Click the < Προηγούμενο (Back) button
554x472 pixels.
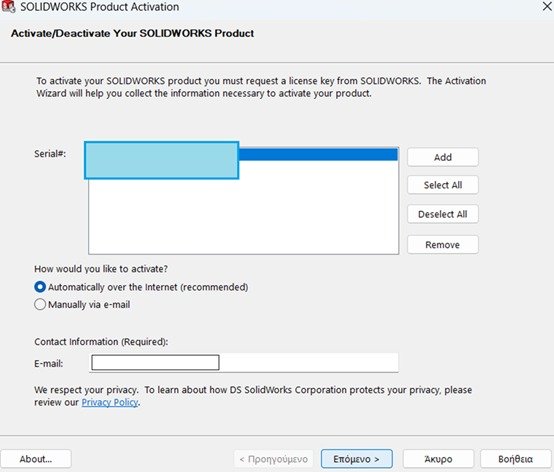[x=274, y=459]
